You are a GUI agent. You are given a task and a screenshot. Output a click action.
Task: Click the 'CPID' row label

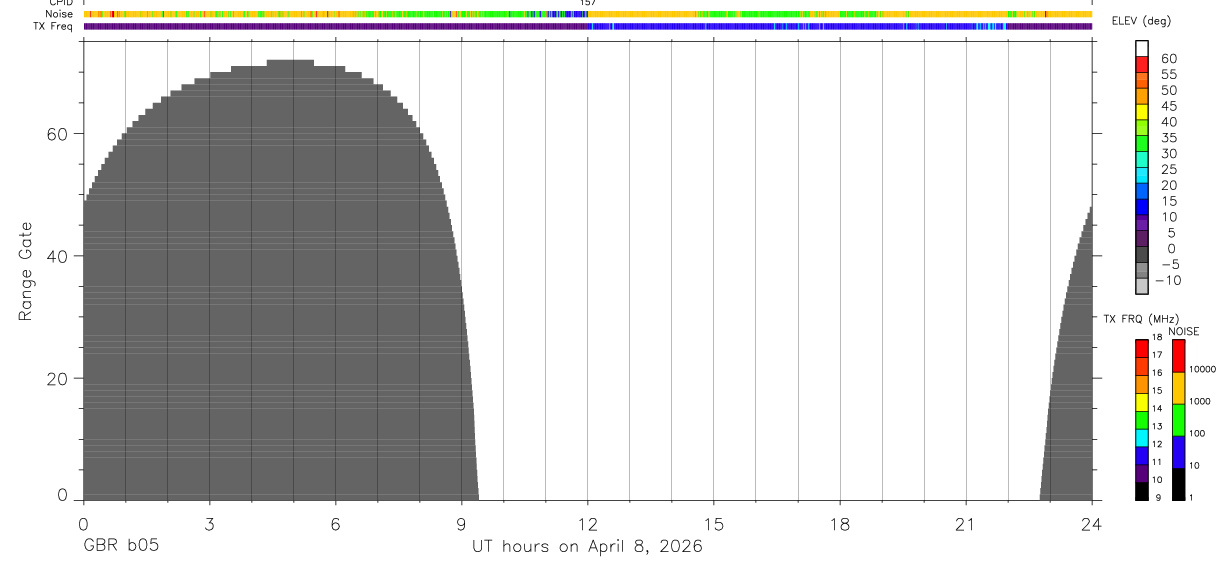(x=61, y=3)
